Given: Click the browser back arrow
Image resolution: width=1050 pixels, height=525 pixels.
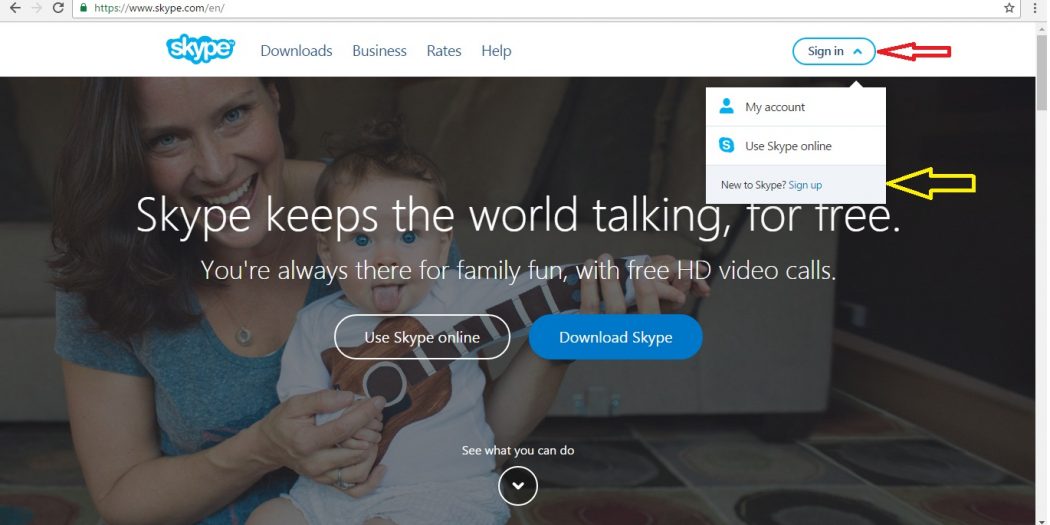Looking at the screenshot, I should (x=15, y=8).
